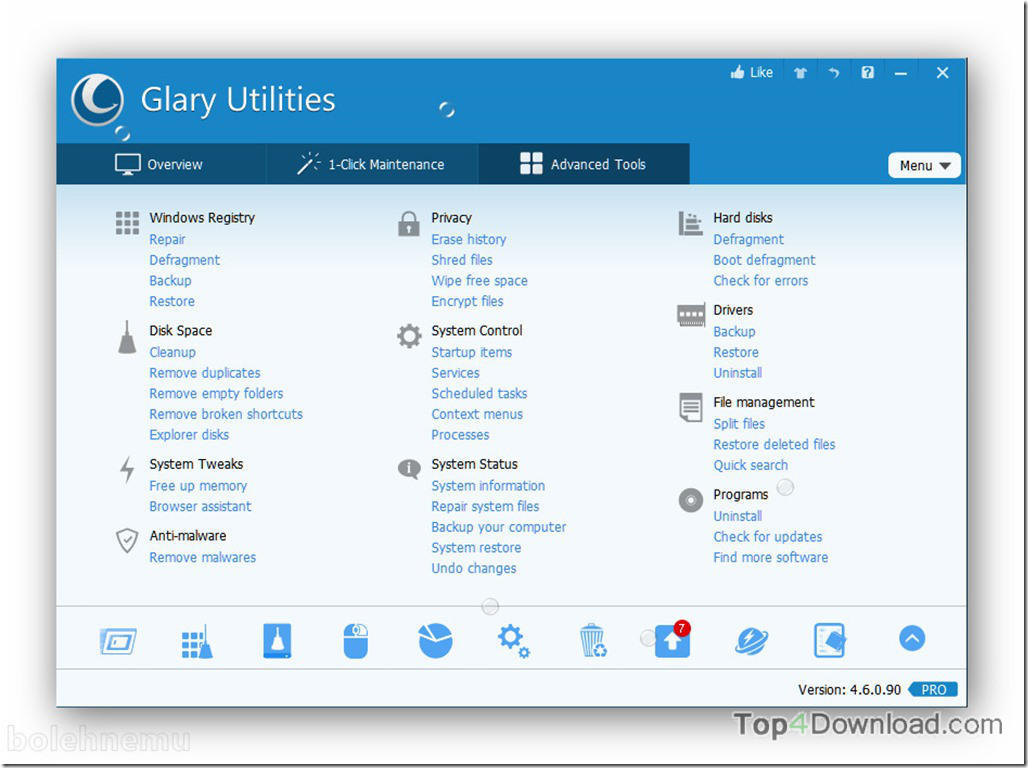Collapse the dock with the up chevron

912,638
